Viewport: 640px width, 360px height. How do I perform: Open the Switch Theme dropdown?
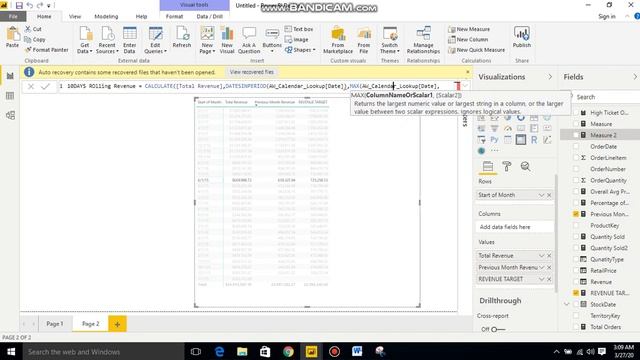pyautogui.click(x=390, y=40)
